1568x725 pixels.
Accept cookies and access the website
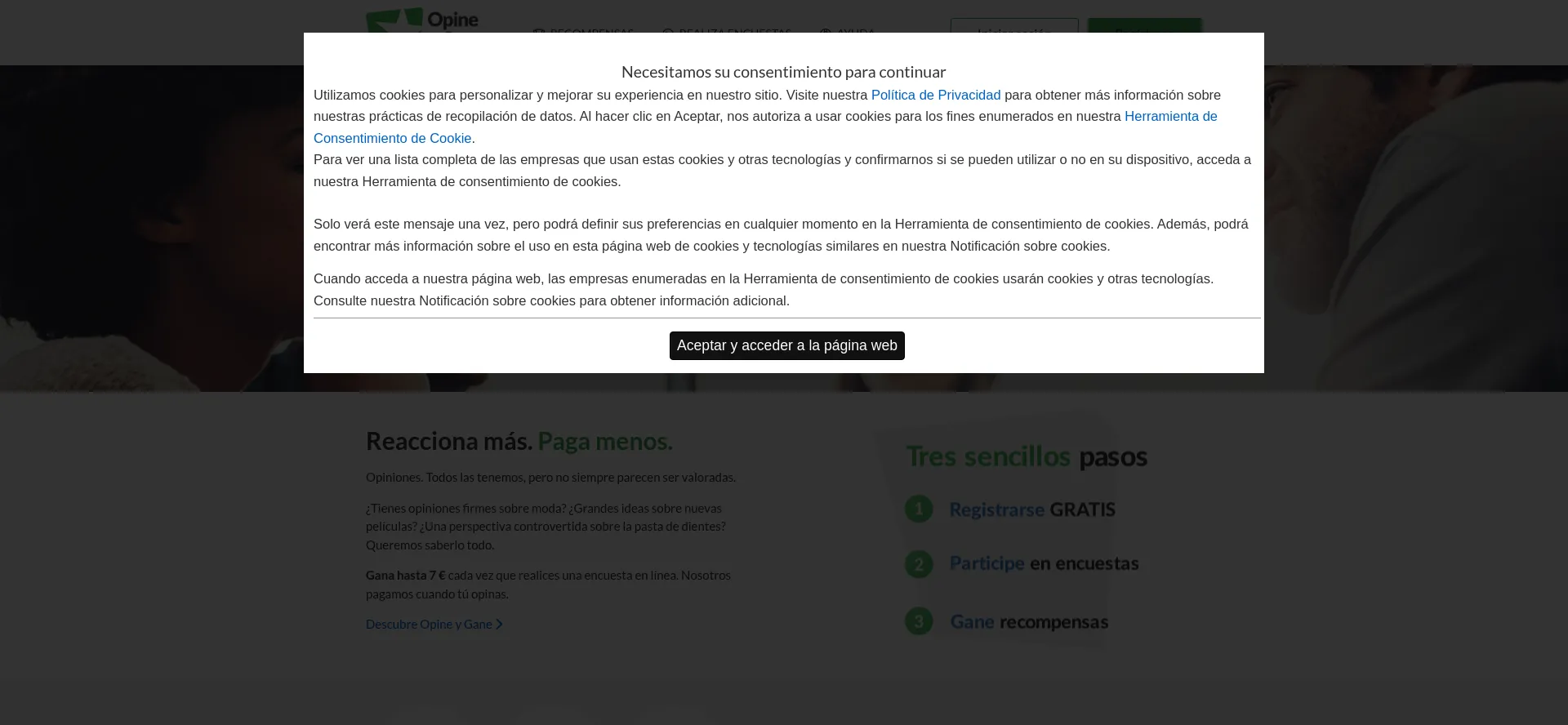[x=786, y=345]
